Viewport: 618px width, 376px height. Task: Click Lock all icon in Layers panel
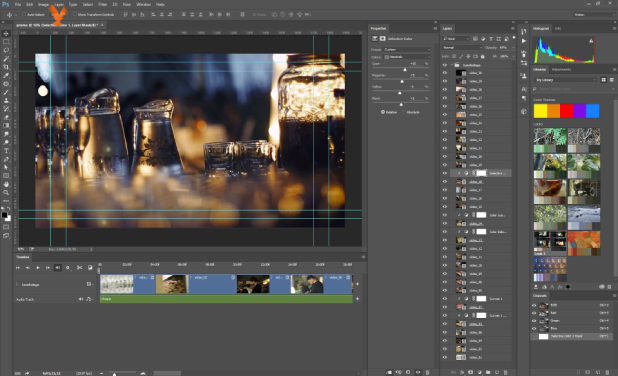coord(482,56)
